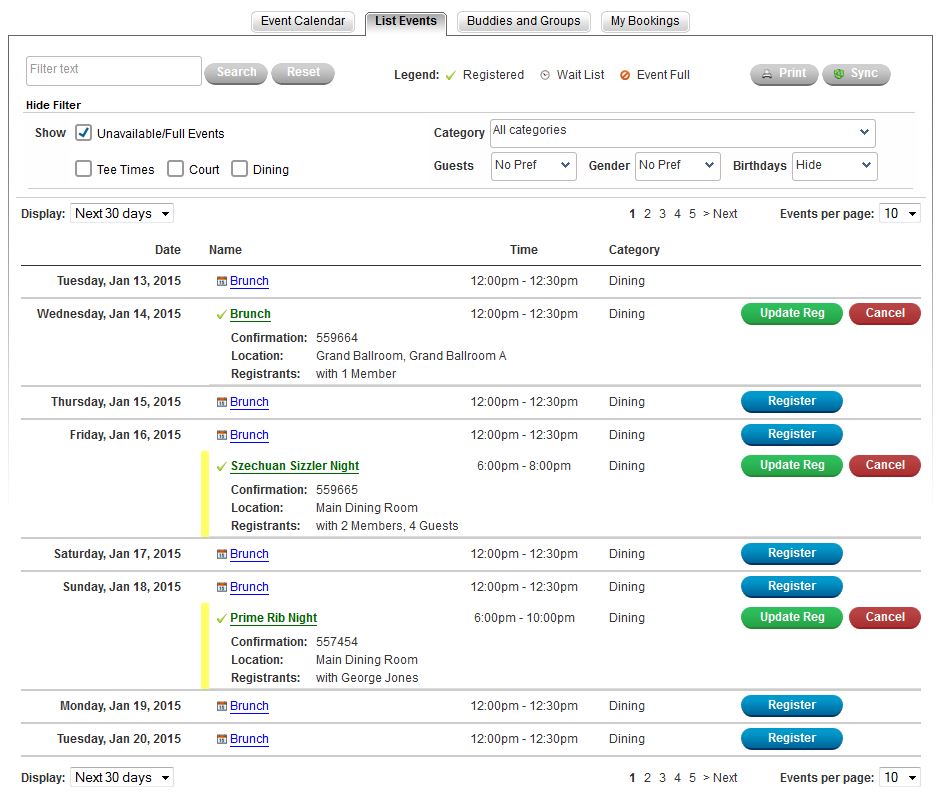Open the My Bookings tab
The image size is (942, 806).
[645, 21]
